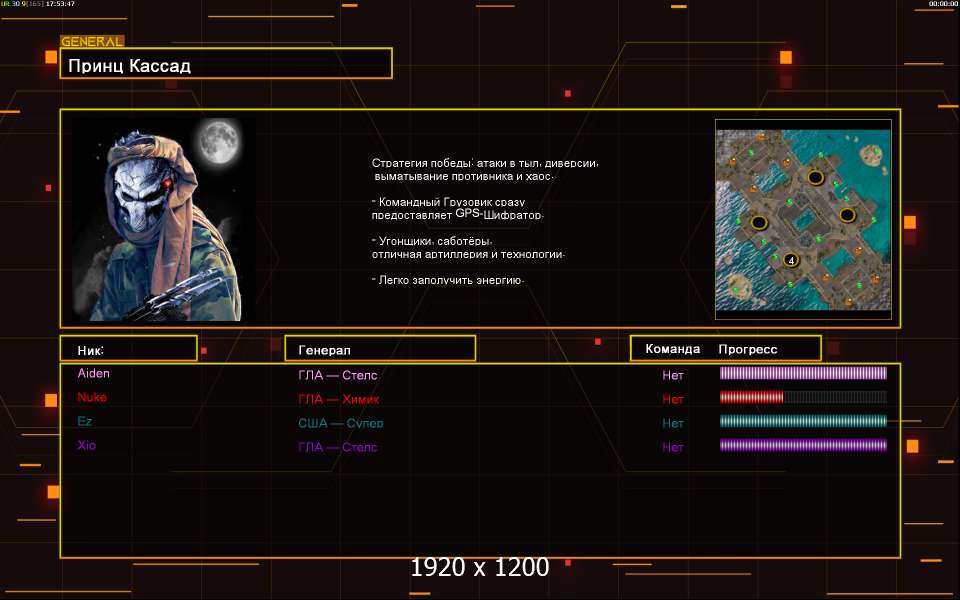Click Aiden's pink loading progress bar
960x600 pixels.
coord(803,373)
